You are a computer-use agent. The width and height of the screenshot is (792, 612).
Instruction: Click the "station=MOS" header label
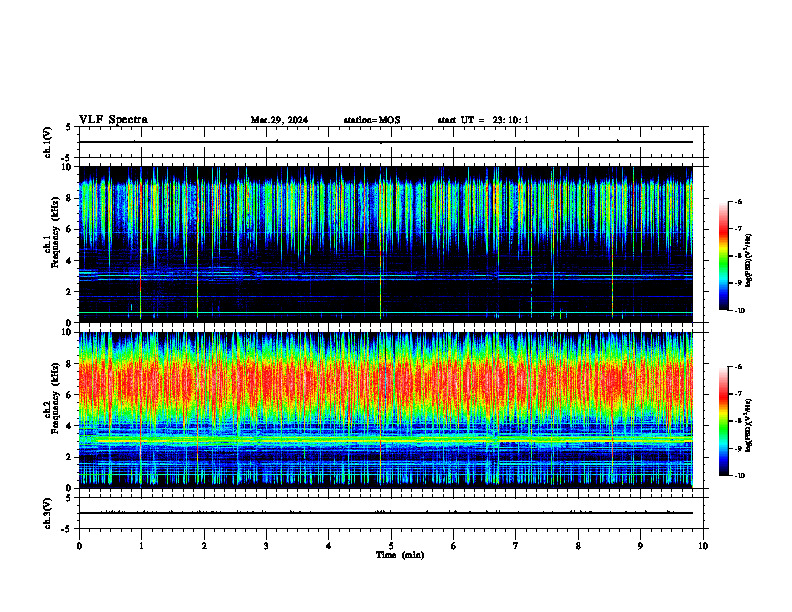click(372, 120)
